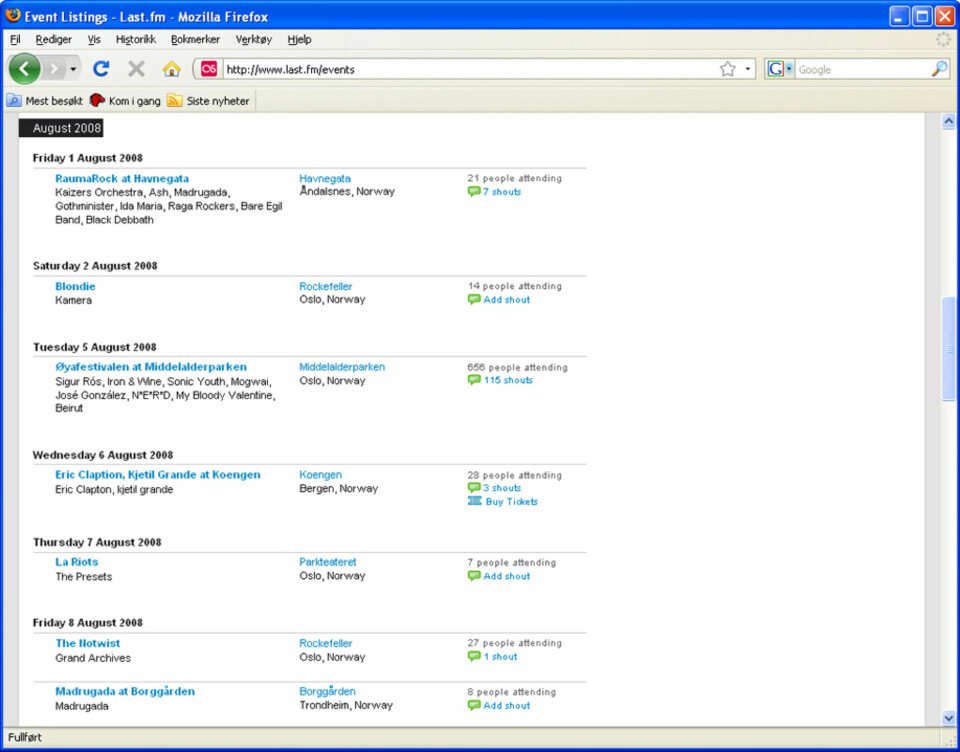The height and width of the screenshot is (752, 960).
Task: Open the back/forward history dropdown arrow
Action: click(73, 69)
